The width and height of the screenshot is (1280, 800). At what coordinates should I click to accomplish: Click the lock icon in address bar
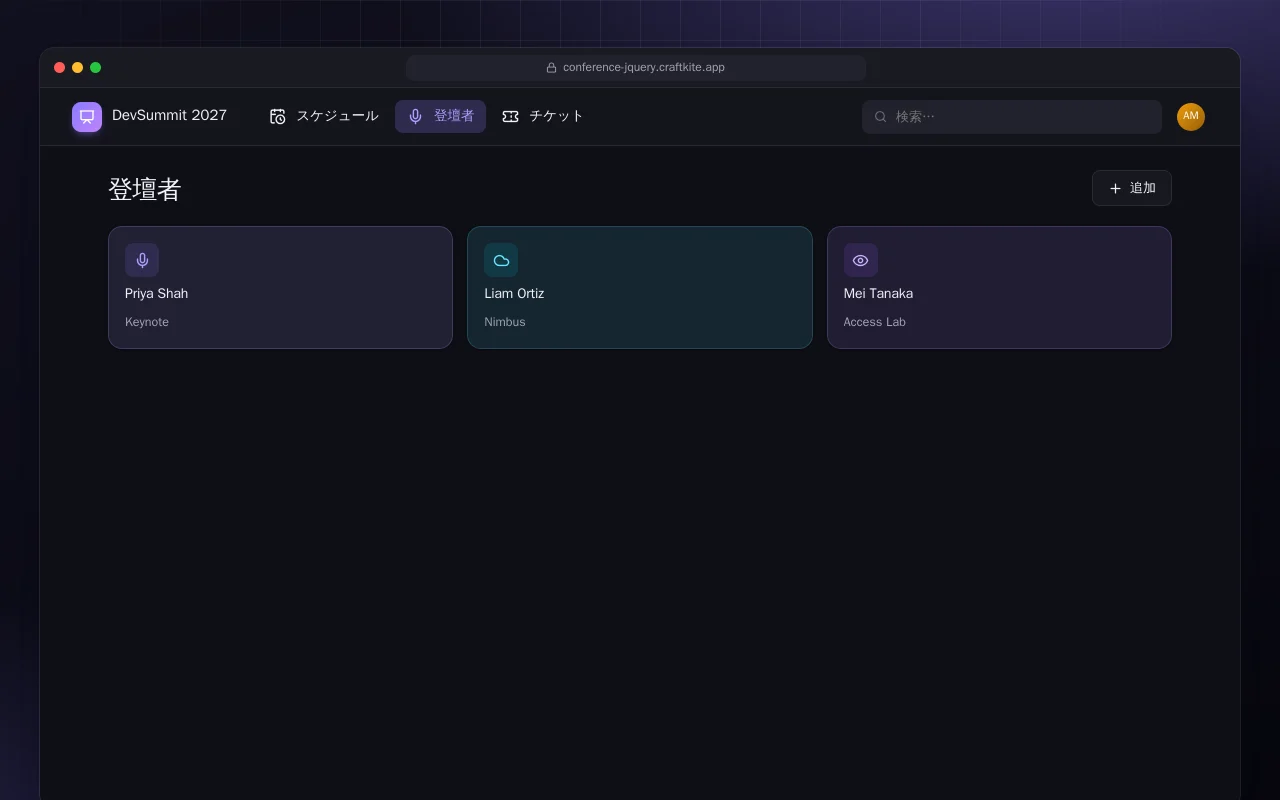coord(551,68)
